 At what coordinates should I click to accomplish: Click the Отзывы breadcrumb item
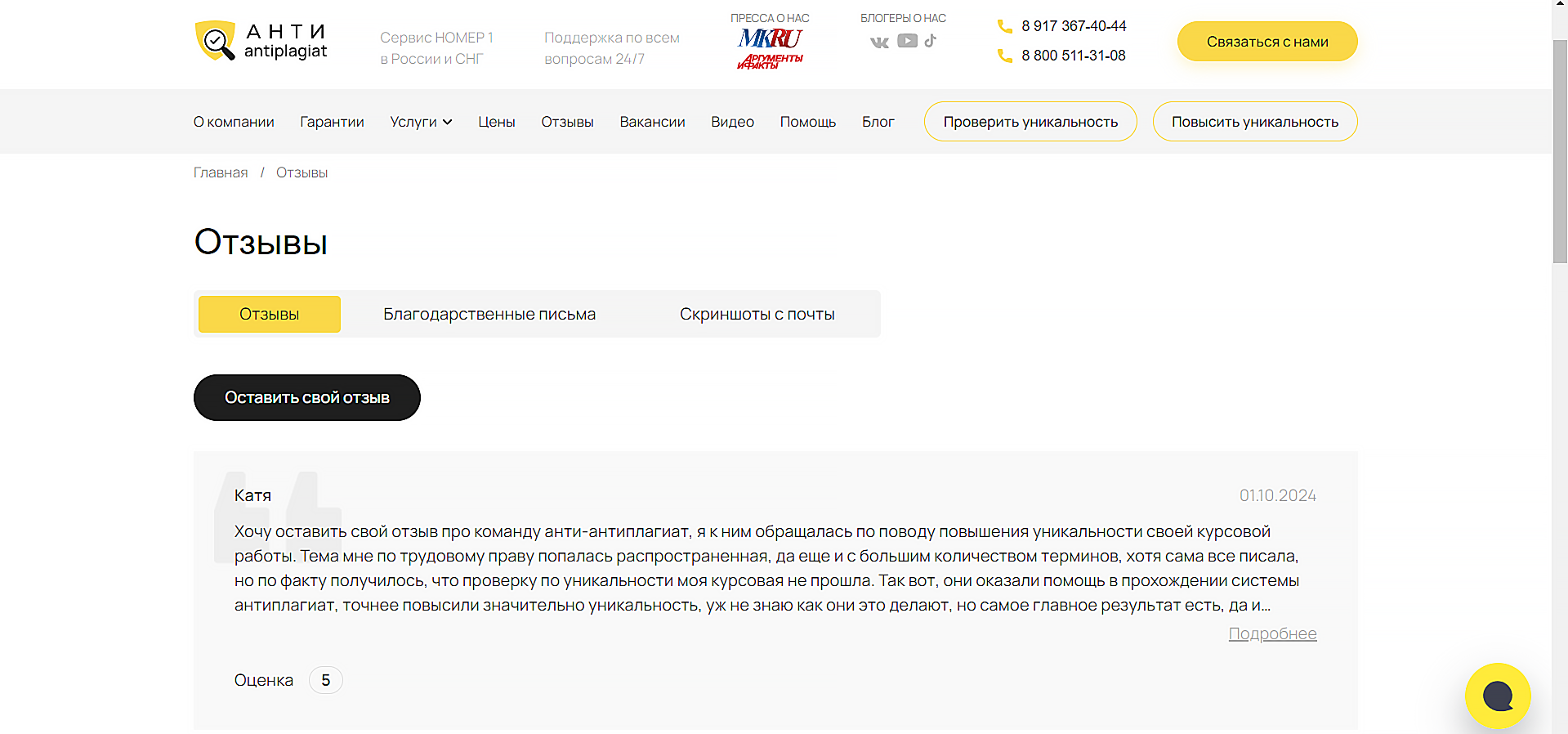pyautogui.click(x=302, y=172)
